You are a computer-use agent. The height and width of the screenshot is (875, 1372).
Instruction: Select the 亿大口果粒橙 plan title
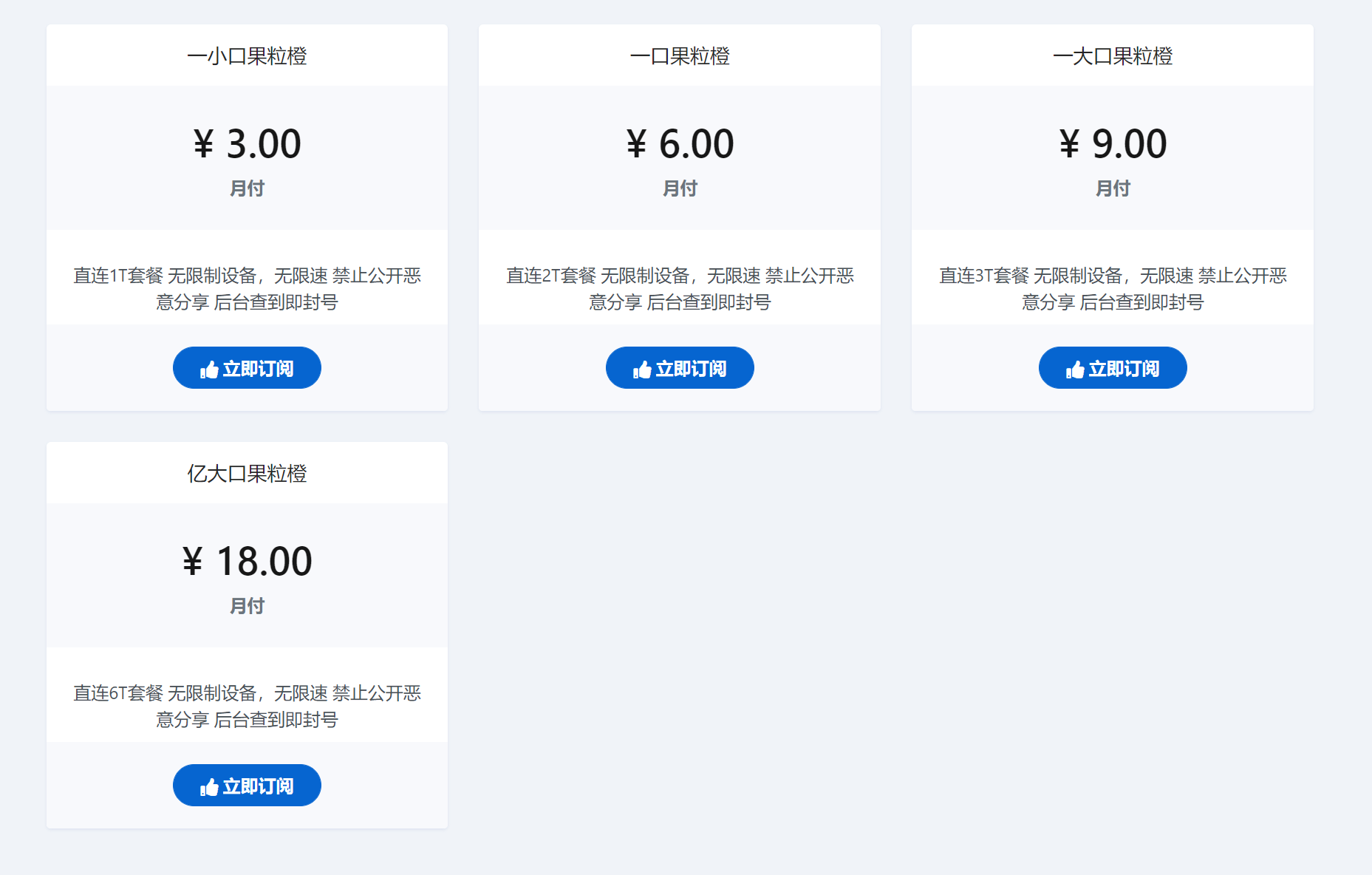[x=247, y=474]
